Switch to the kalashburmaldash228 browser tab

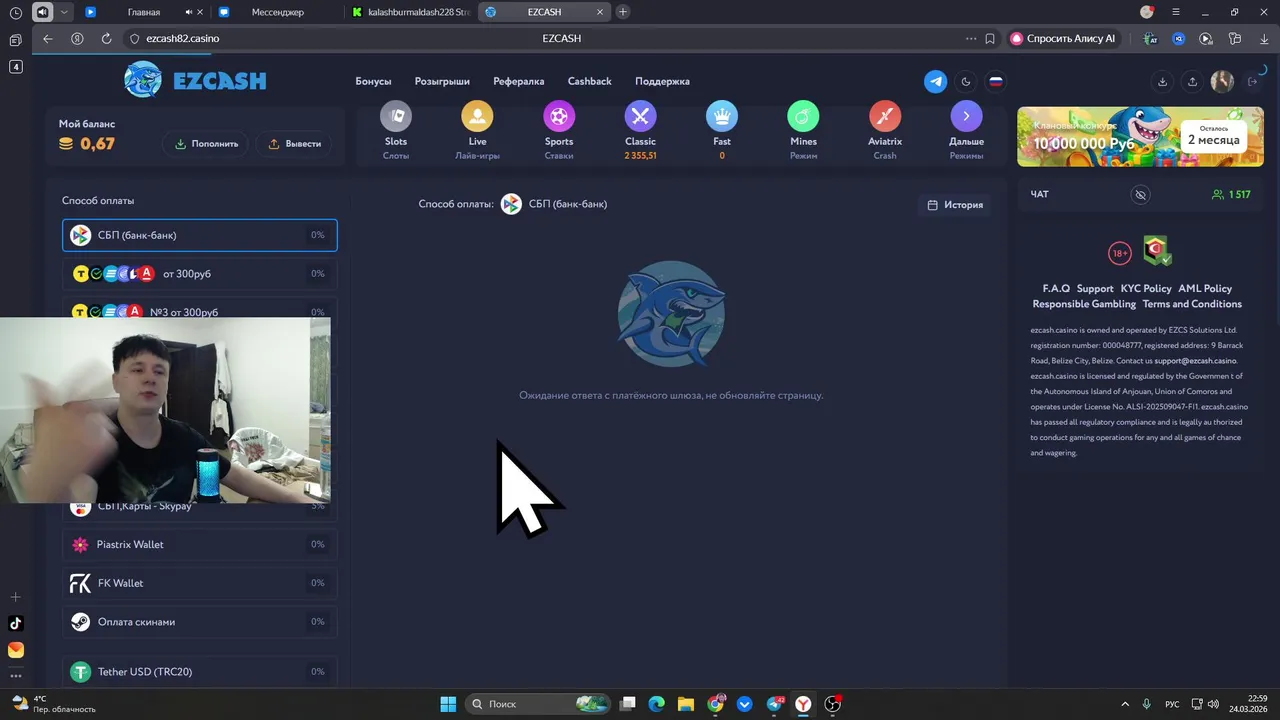click(x=410, y=12)
